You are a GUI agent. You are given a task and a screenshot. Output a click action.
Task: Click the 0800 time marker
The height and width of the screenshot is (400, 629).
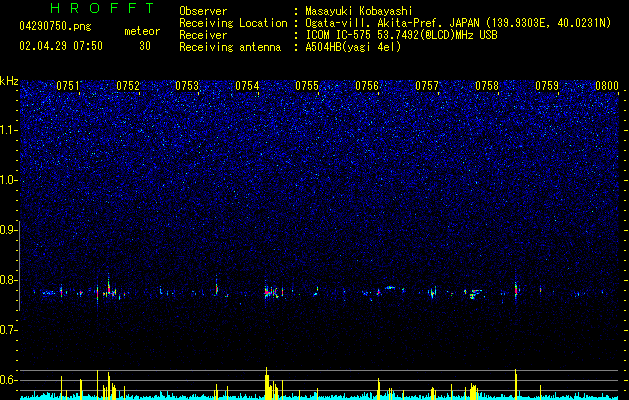pyautogui.click(x=607, y=86)
